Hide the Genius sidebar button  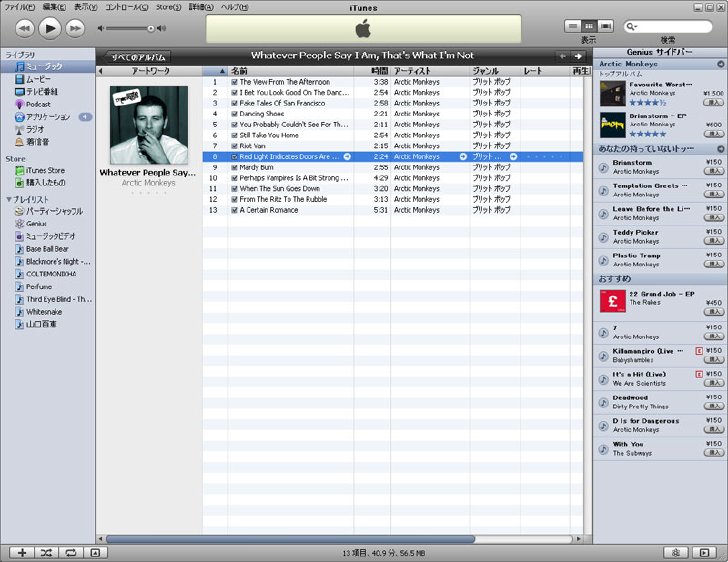click(704, 553)
